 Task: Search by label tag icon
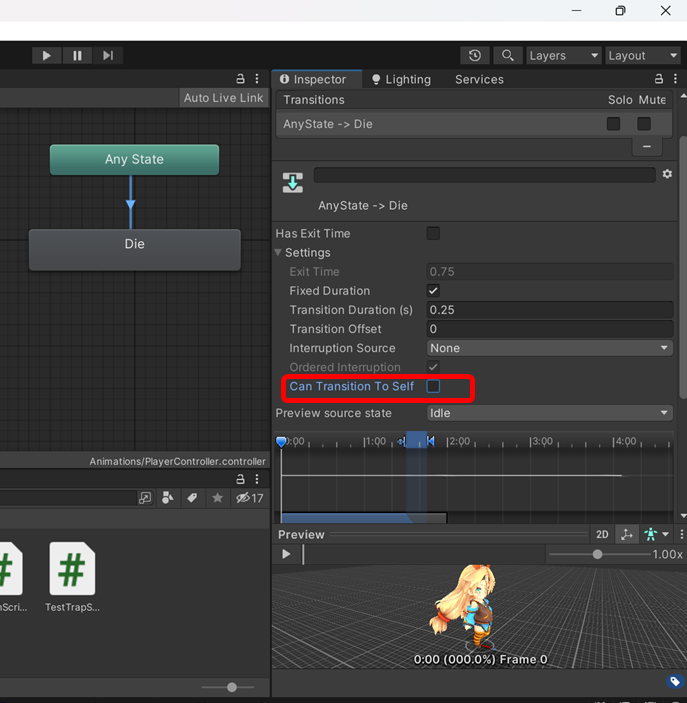[192, 498]
